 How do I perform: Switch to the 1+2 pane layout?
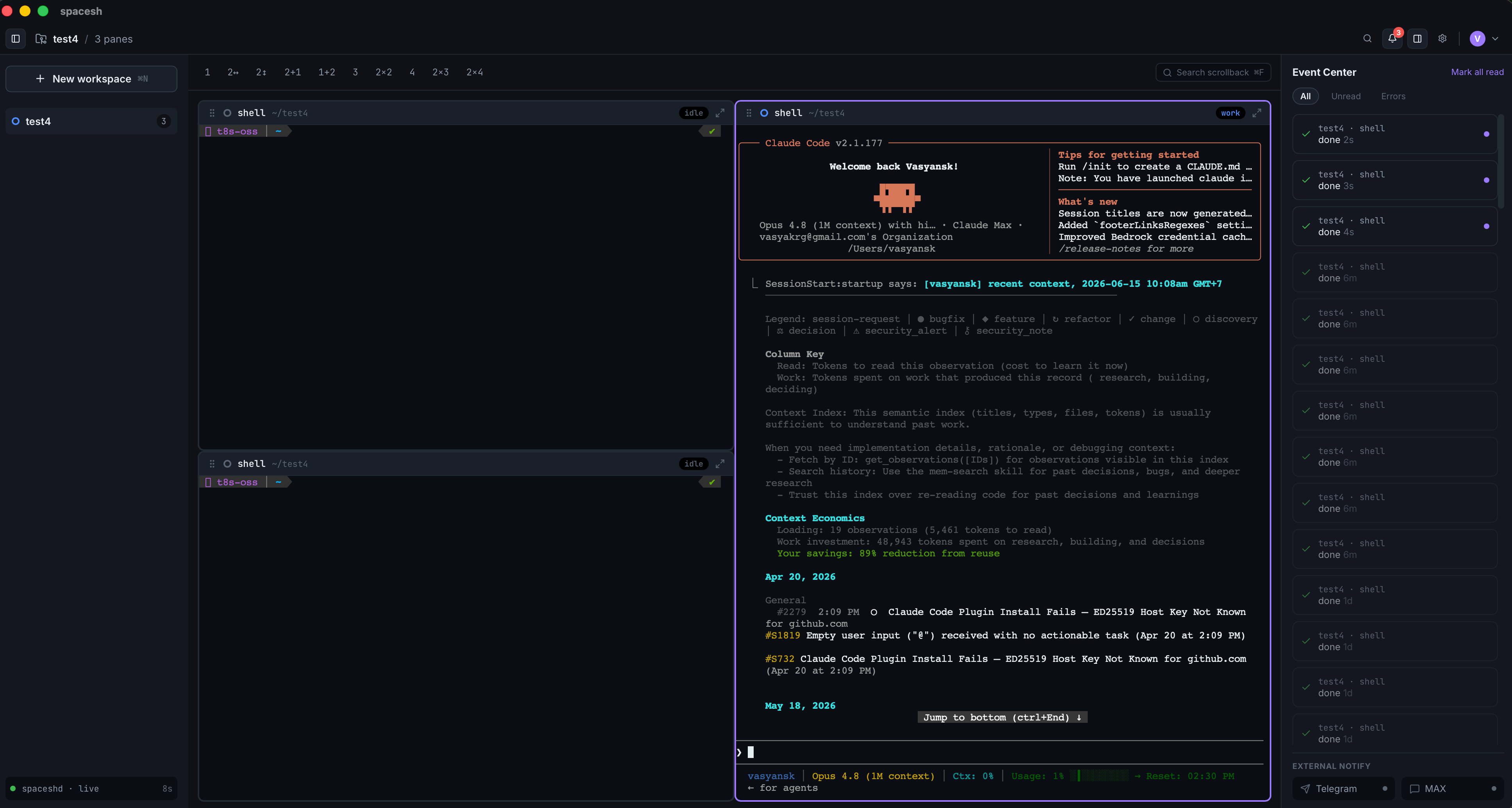click(x=326, y=72)
